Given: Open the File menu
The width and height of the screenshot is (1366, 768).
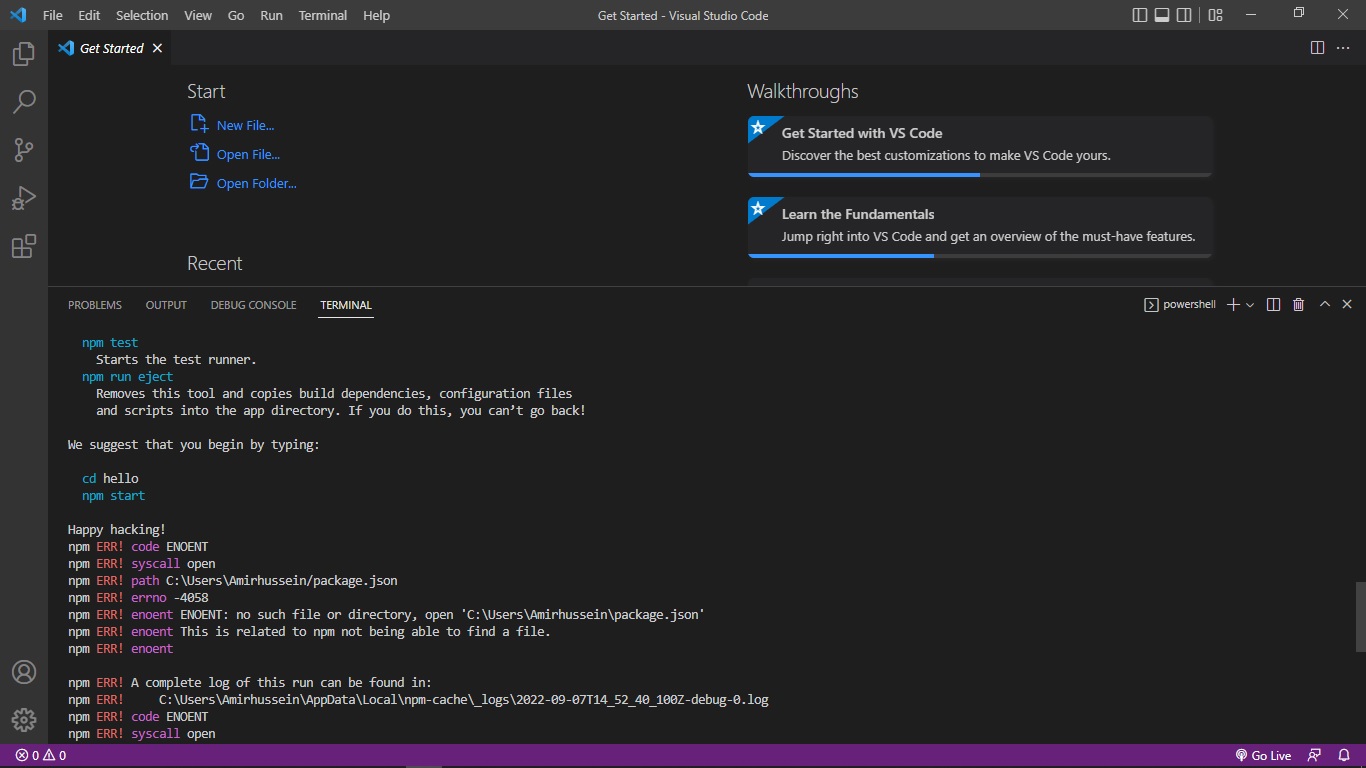Looking at the screenshot, I should pos(53,15).
